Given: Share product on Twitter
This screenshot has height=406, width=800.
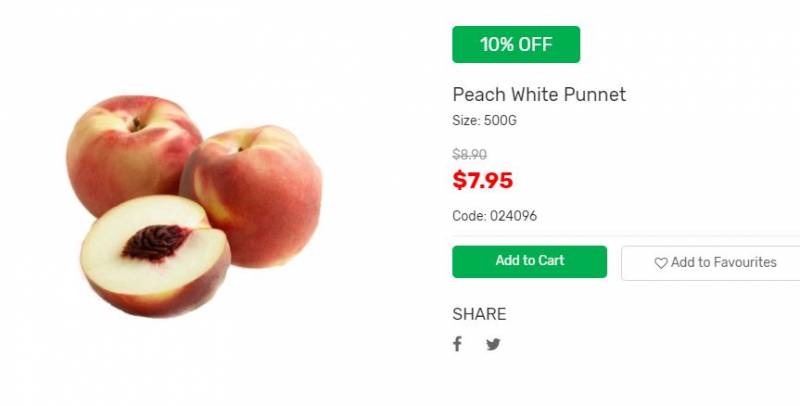Looking at the screenshot, I should (493, 344).
